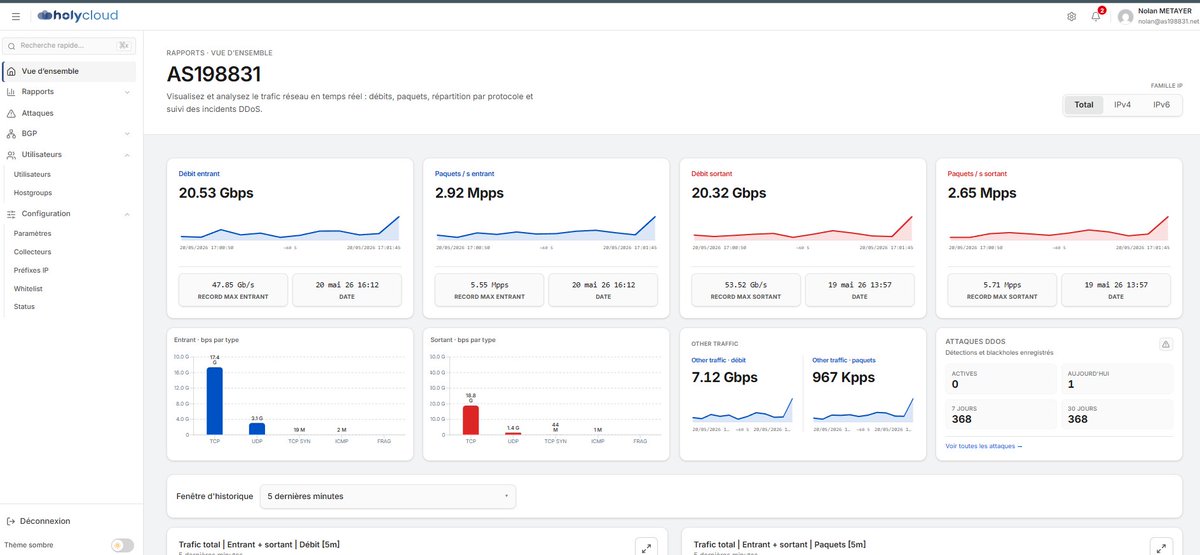Click the BGP network icon
This screenshot has width=1200, height=555.
11,133
